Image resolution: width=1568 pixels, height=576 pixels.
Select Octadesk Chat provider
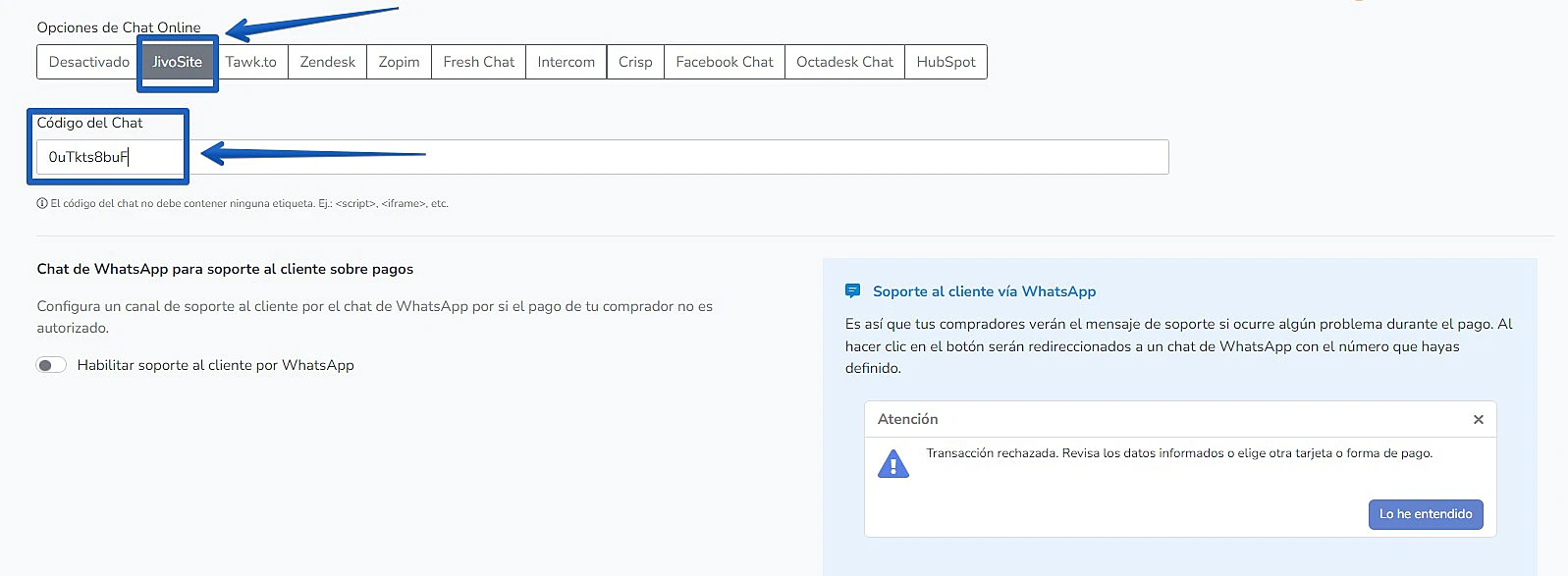pos(844,62)
